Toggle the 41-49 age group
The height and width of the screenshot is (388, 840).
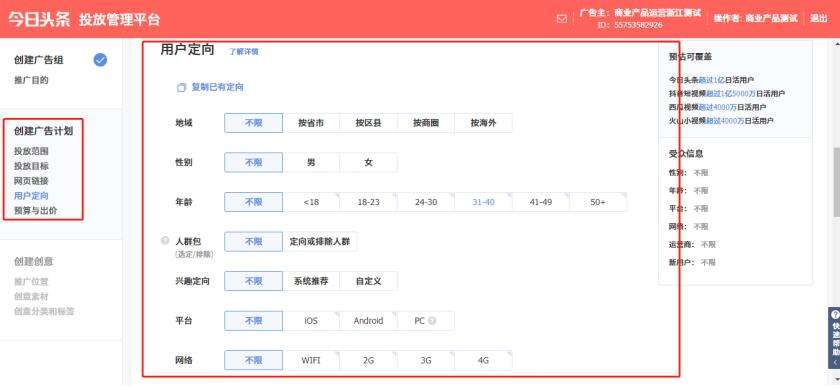[541, 202]
